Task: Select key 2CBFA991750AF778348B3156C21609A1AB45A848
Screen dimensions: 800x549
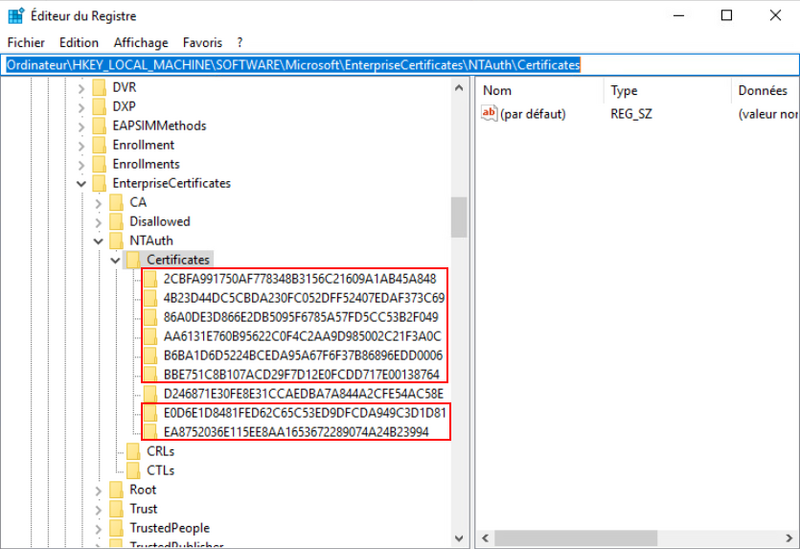Action: click(299, 279)
